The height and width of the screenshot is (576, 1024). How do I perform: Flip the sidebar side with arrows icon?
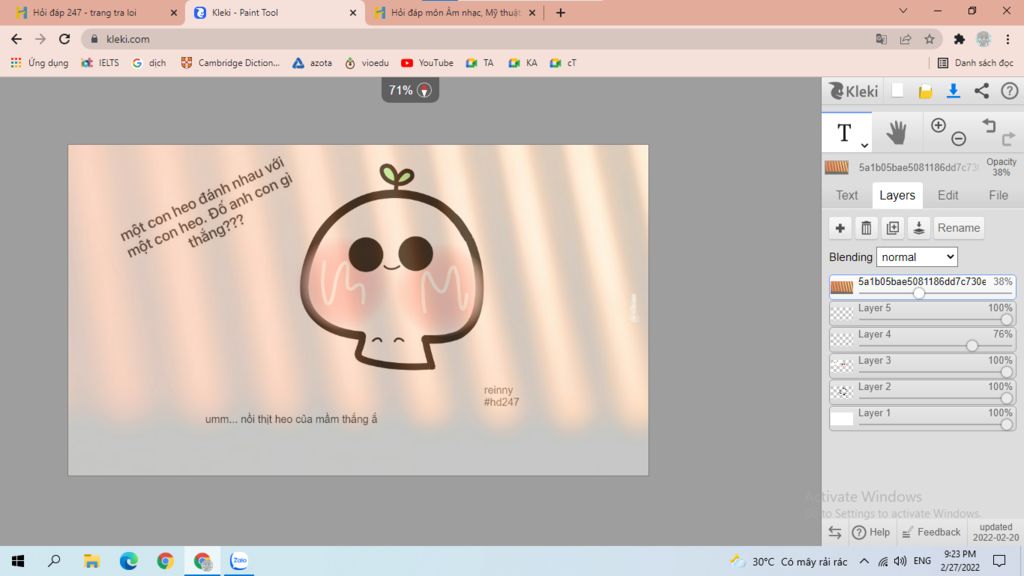tap(835, 532)
